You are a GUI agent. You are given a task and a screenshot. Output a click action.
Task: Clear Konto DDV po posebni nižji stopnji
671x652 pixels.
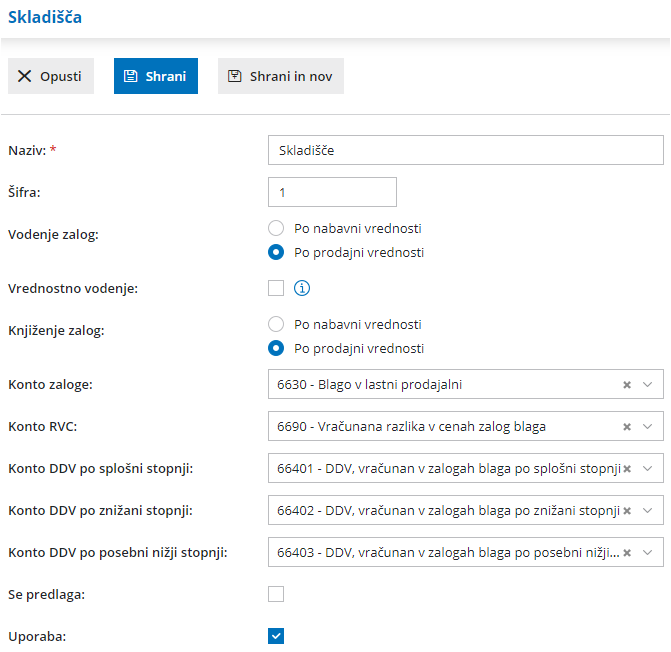(x=627, y=552)
